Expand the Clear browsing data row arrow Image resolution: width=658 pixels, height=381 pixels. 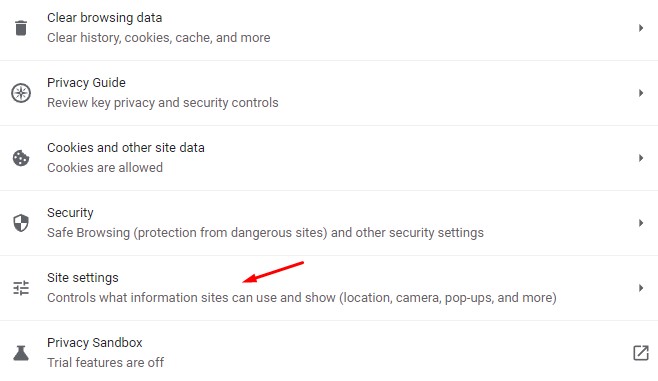tap(641, 28)
